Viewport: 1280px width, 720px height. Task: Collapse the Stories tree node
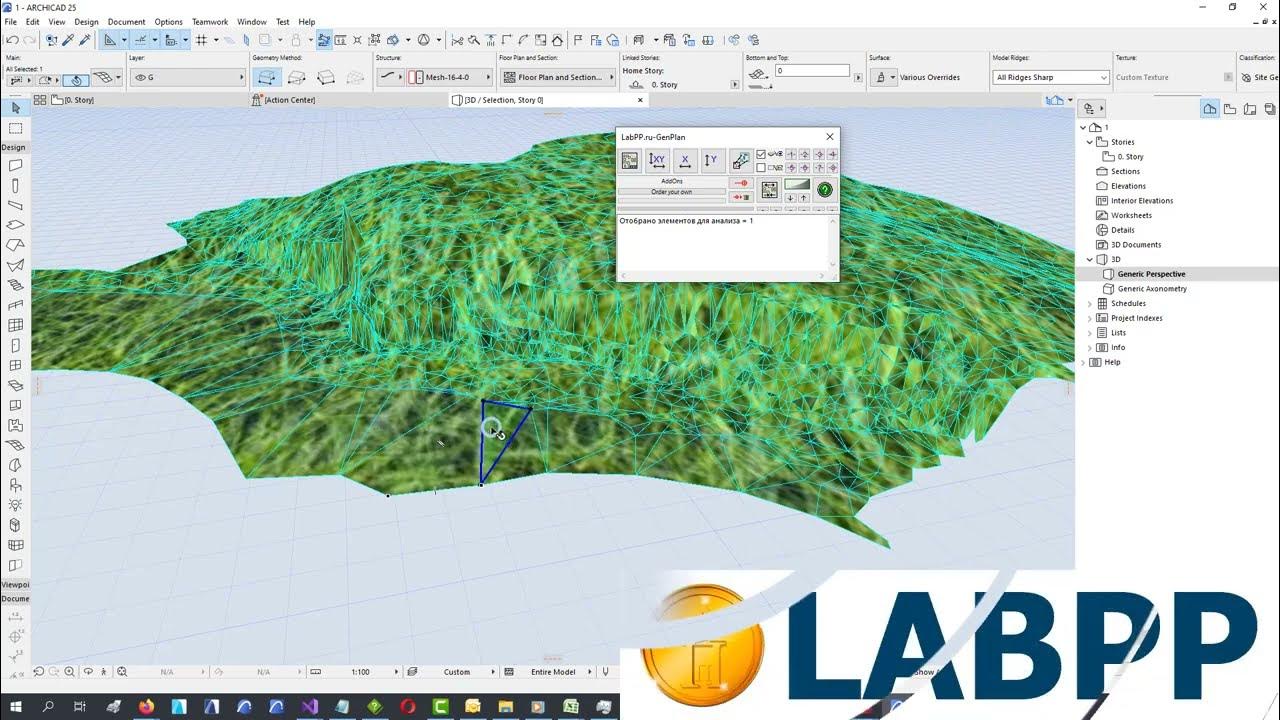(1090, 142)
